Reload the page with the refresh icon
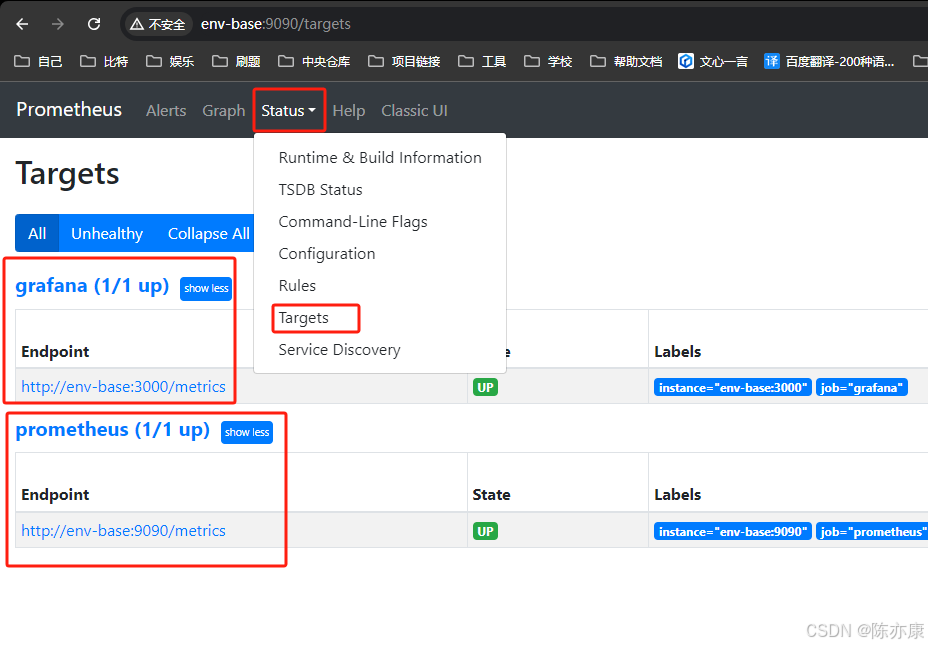This screenshot has height=646, width=928. pyautogui.click(x=94, y=24)
